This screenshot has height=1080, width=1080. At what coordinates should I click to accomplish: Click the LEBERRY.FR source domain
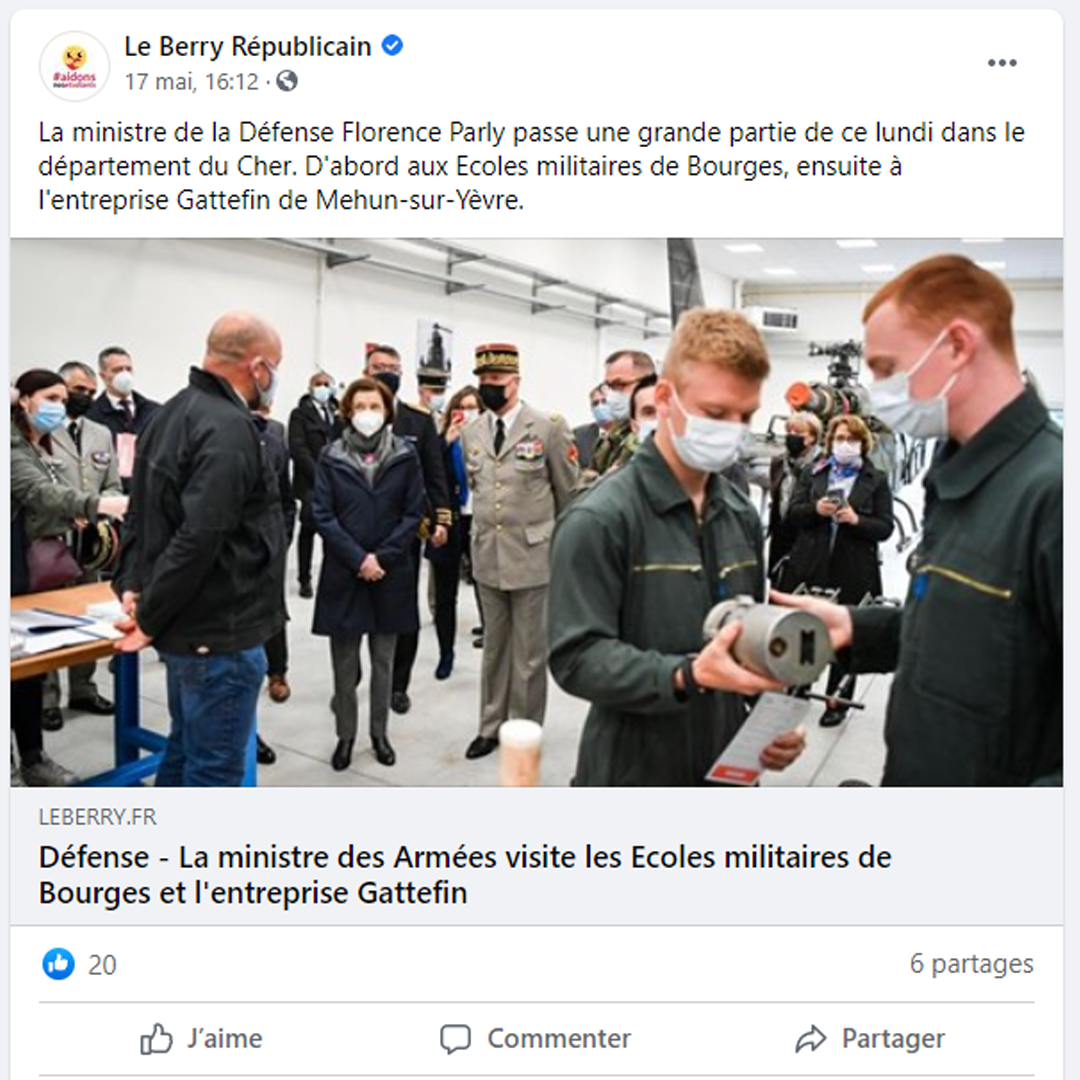(x=98, y=817)
